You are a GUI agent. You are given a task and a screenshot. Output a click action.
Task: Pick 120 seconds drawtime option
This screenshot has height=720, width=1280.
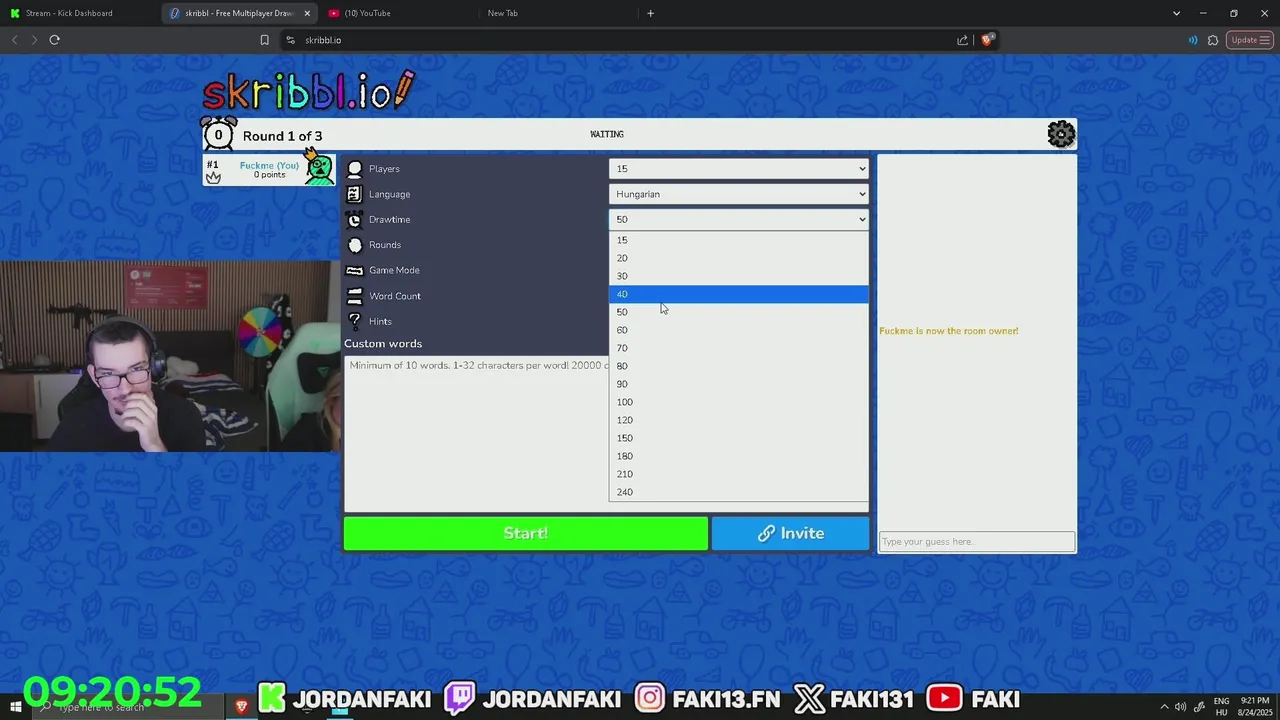(x=738, y=420)
